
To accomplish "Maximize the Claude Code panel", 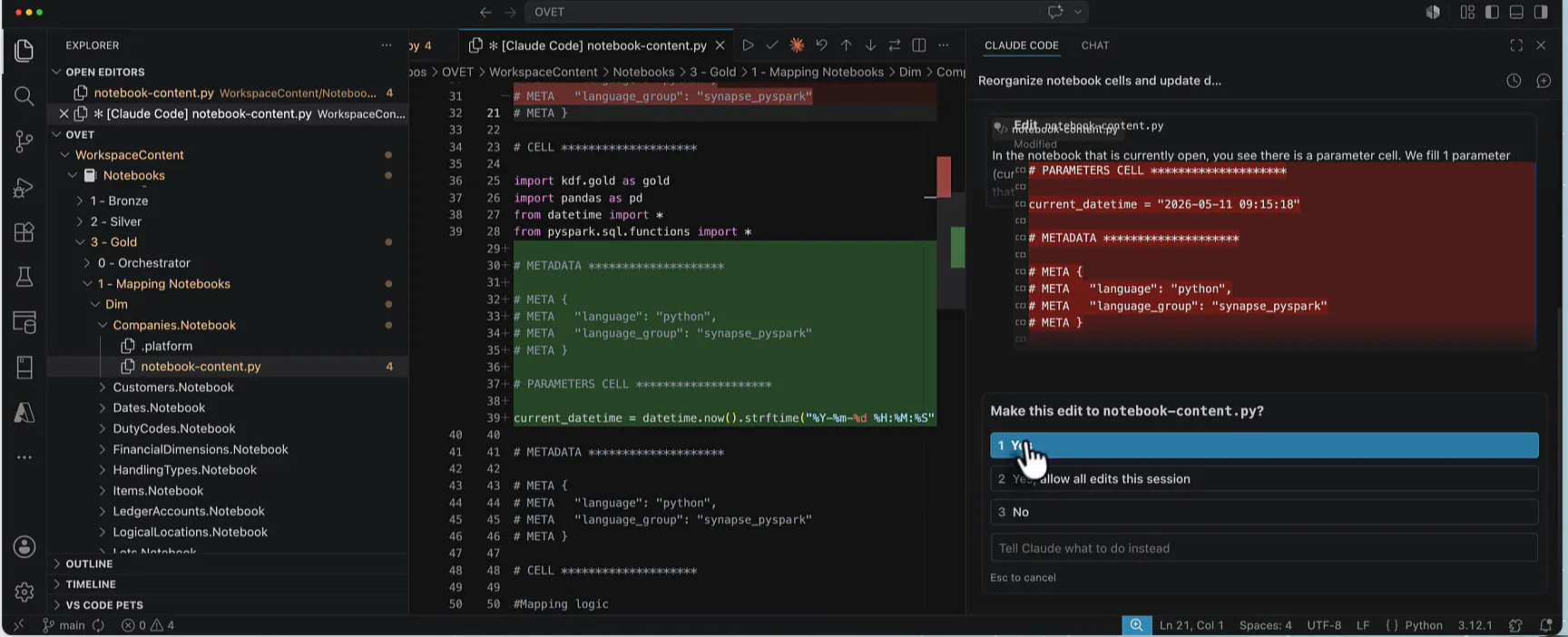I will (1516, 45).
